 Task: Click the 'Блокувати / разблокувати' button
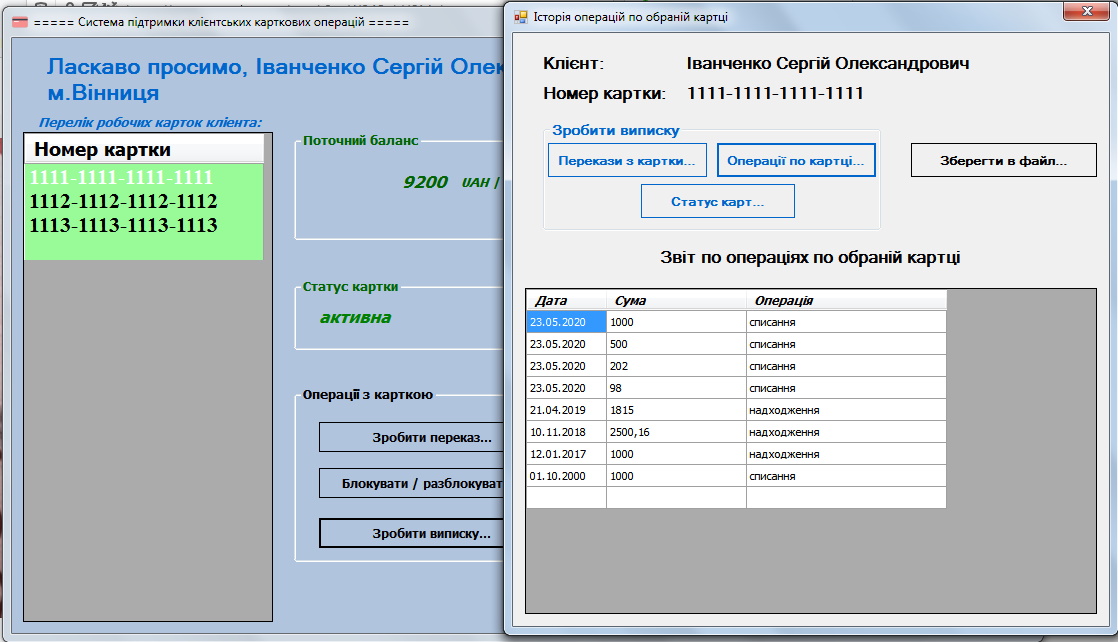pyautogui.click(x=411, y=483)
